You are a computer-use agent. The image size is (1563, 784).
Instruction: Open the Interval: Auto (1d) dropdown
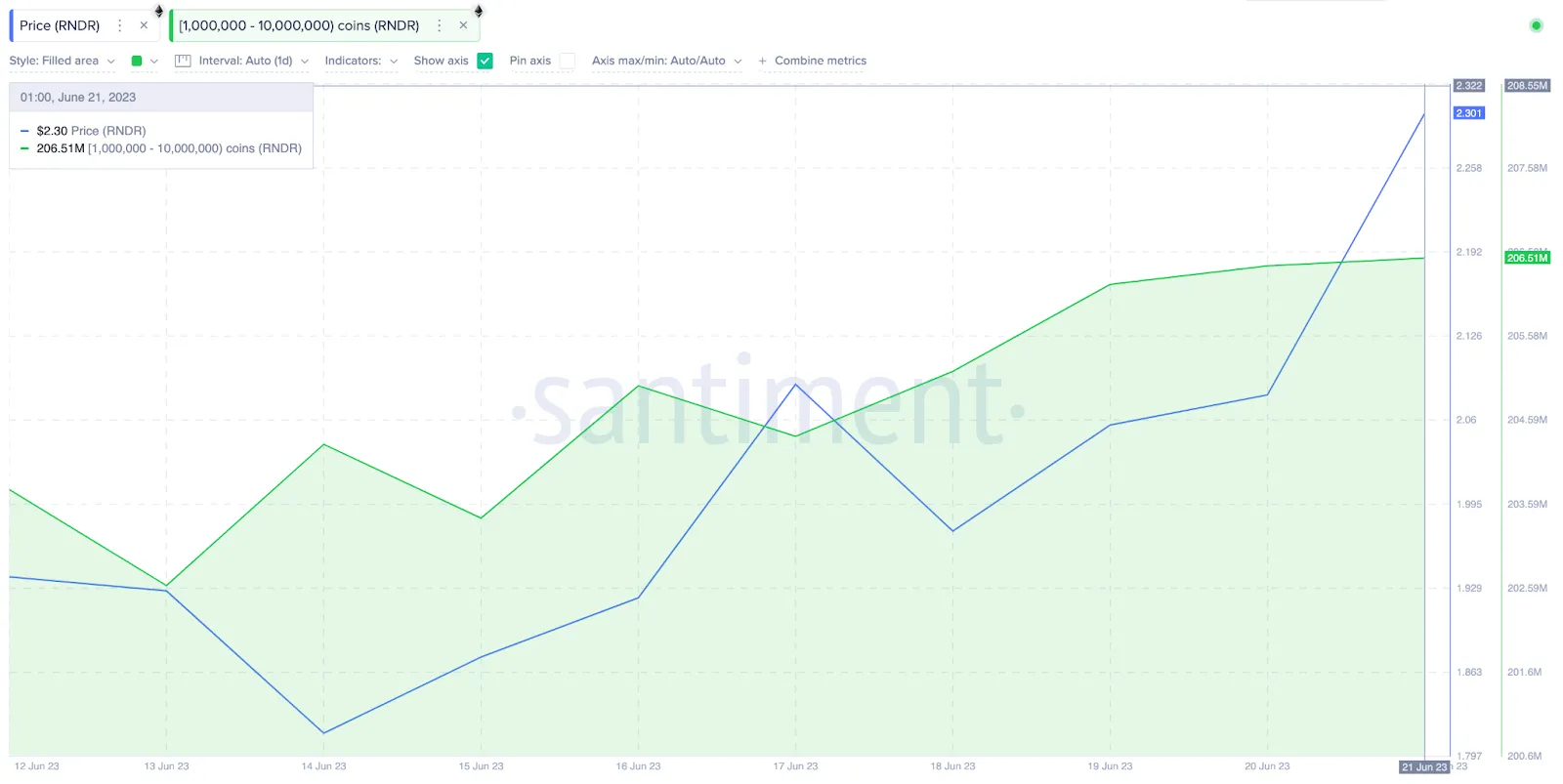click(253, 61)
